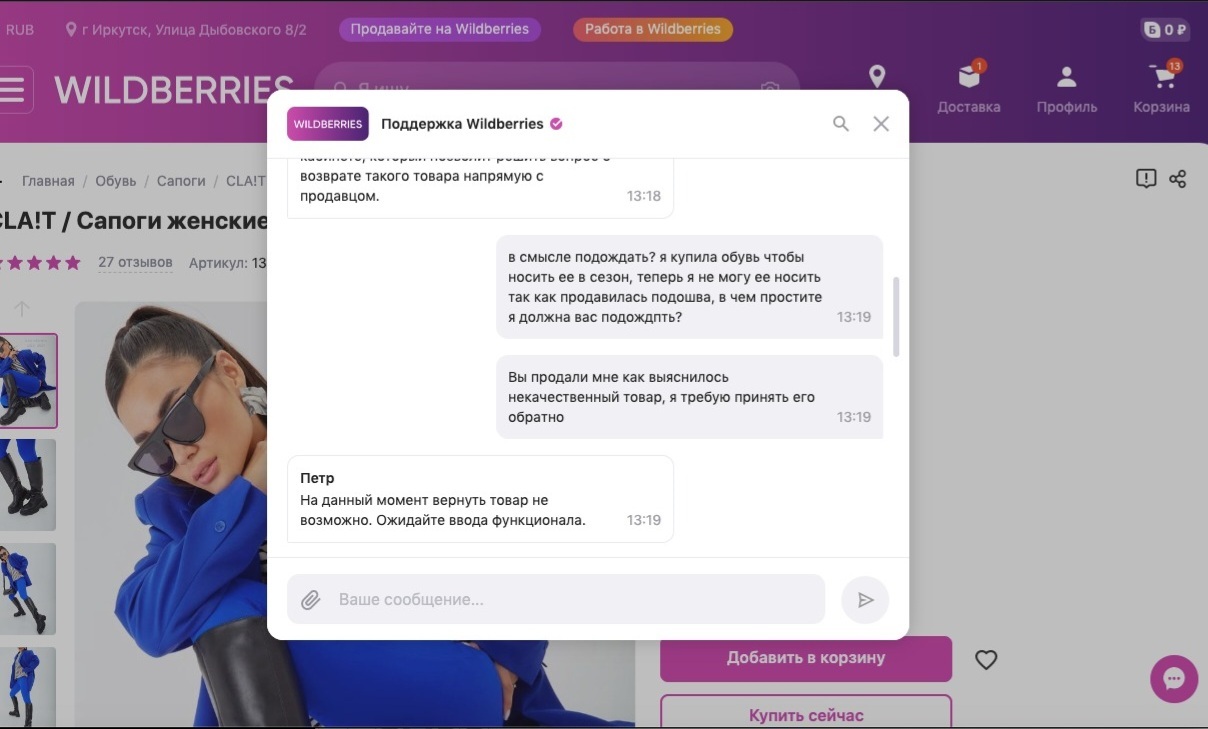
Task: Close the Поддержка Wildberries chat window
Action: pos(881,124)
